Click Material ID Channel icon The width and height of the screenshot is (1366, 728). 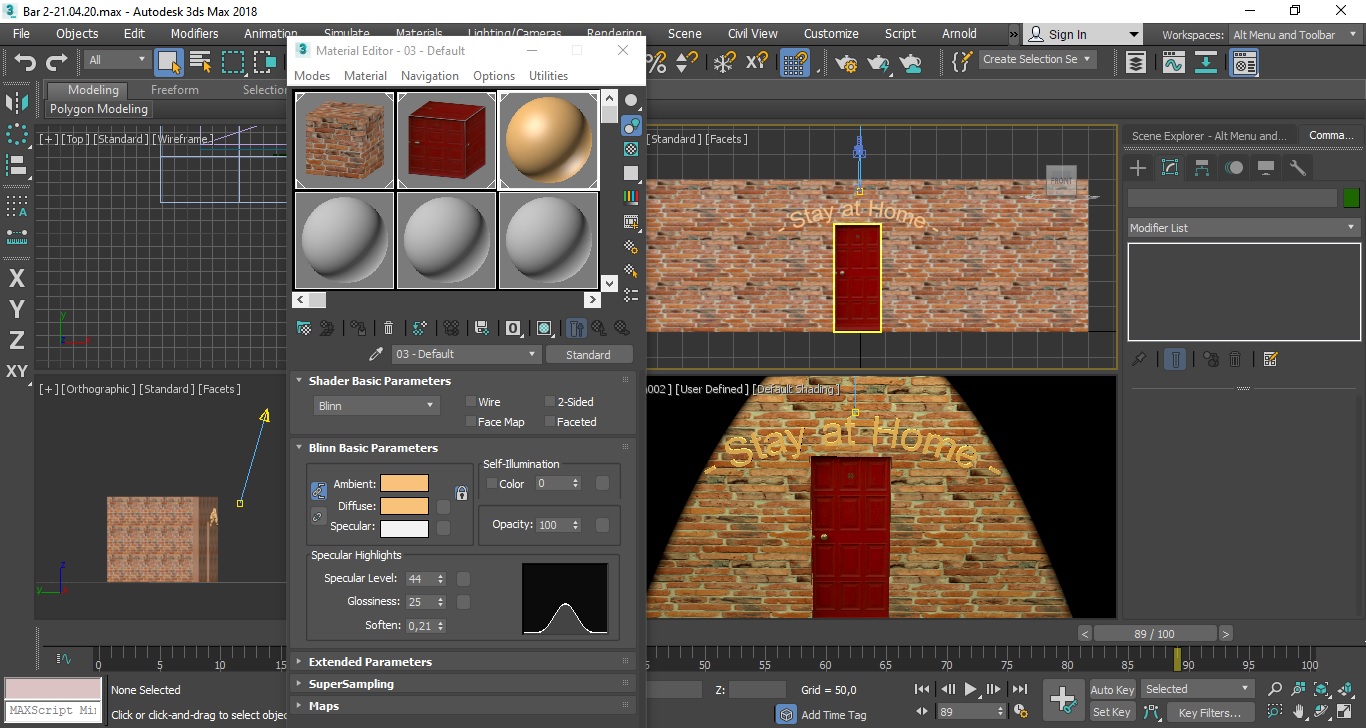tap(513, 328)
